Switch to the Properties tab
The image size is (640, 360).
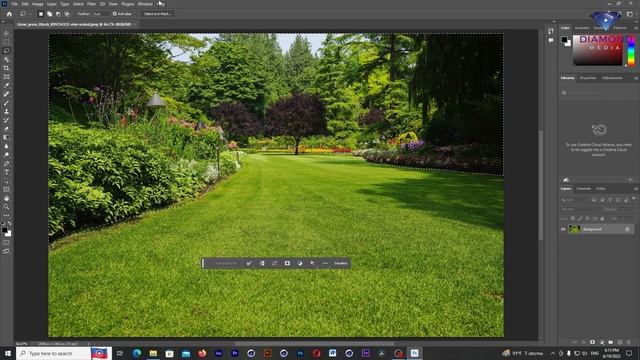(588, 78)
